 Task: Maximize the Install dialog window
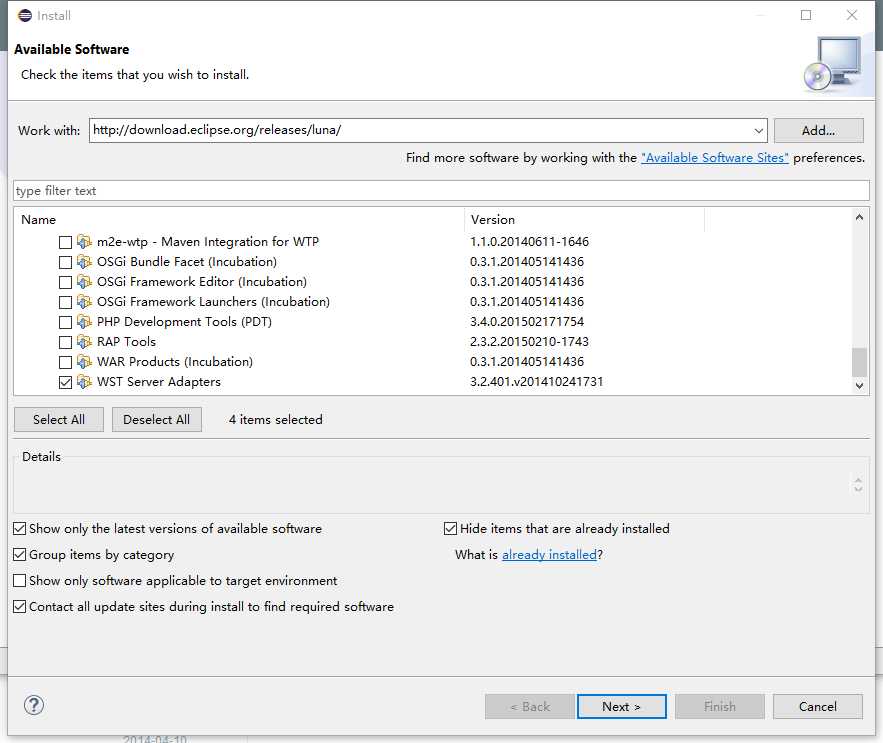point(806,15)
